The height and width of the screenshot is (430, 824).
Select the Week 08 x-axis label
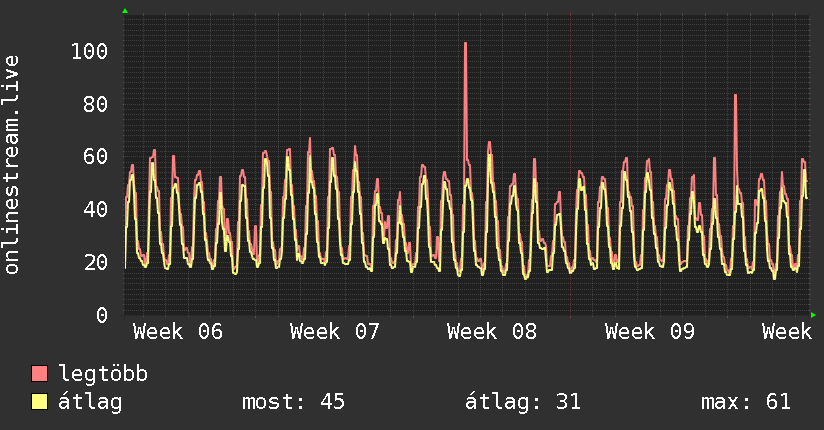(x=492, y=332)
